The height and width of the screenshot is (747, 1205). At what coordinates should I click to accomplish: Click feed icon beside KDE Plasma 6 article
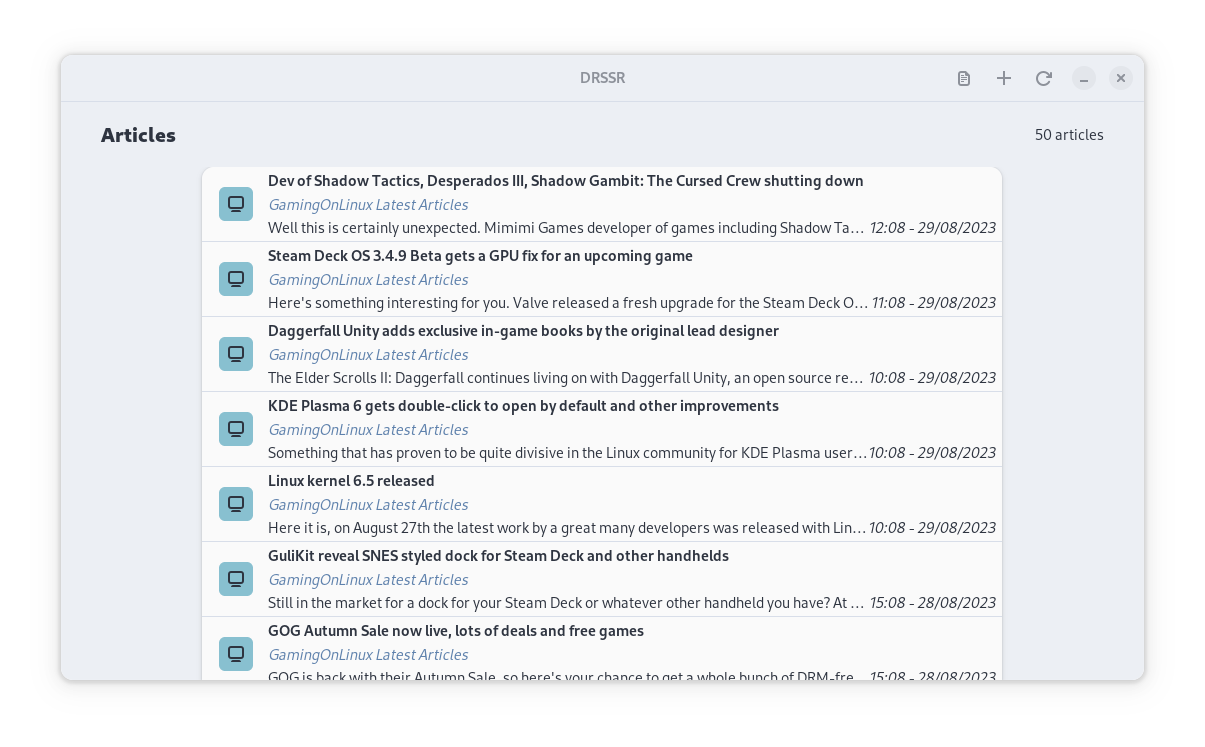pos(236,429)
